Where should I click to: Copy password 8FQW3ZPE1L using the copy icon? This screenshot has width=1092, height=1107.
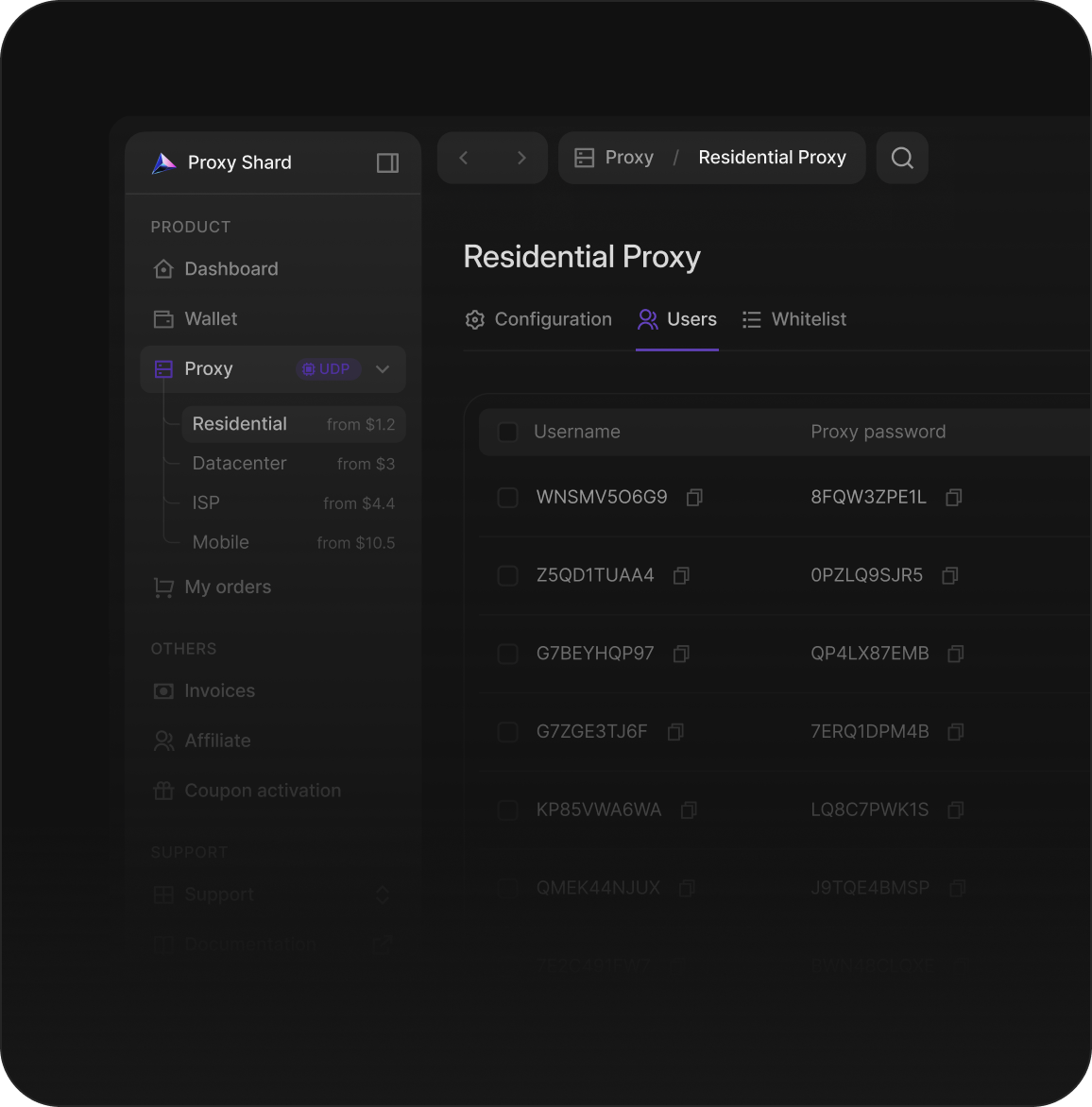[954, 497]
